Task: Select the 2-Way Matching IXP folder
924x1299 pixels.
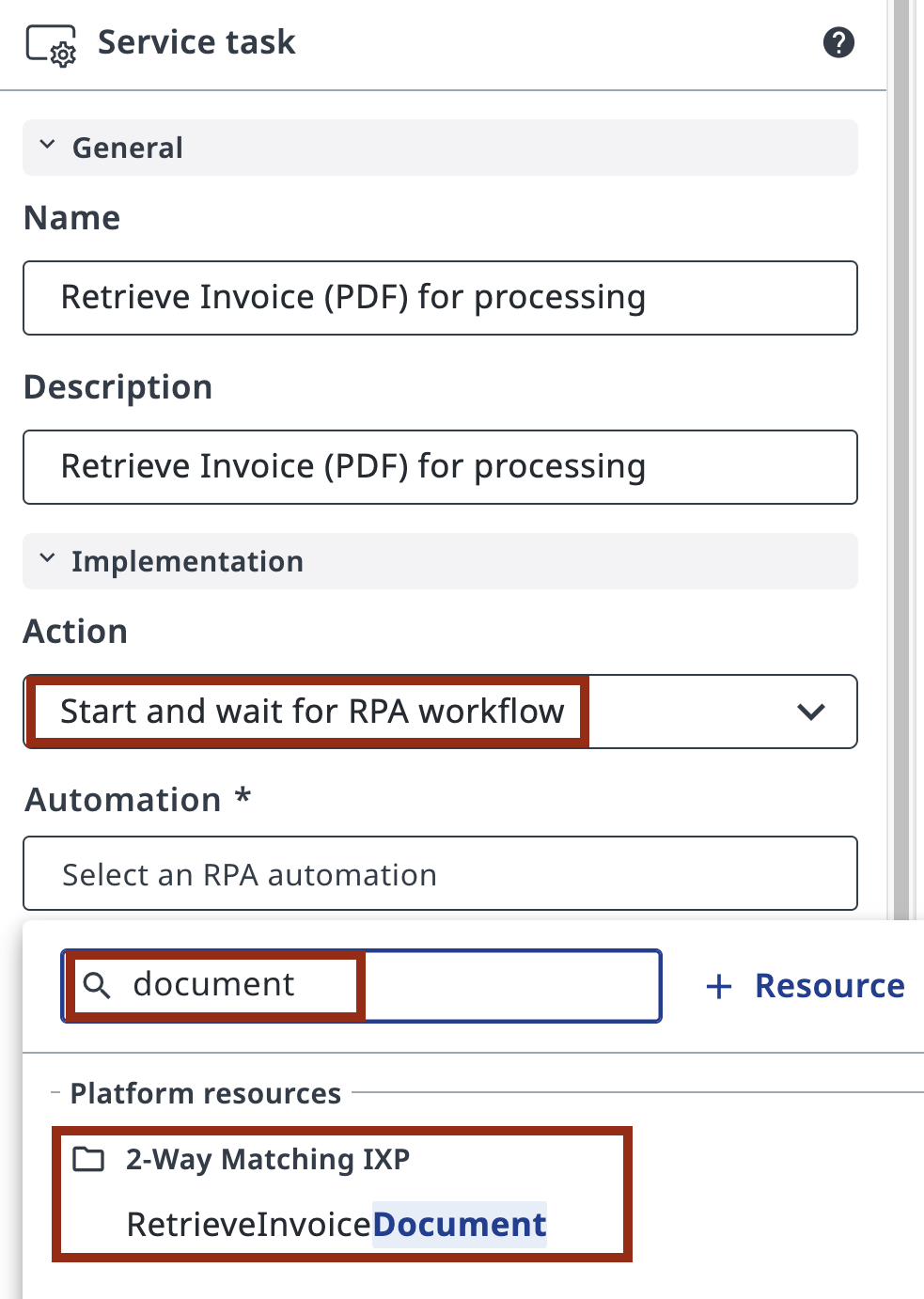Action: (268, 1160)
